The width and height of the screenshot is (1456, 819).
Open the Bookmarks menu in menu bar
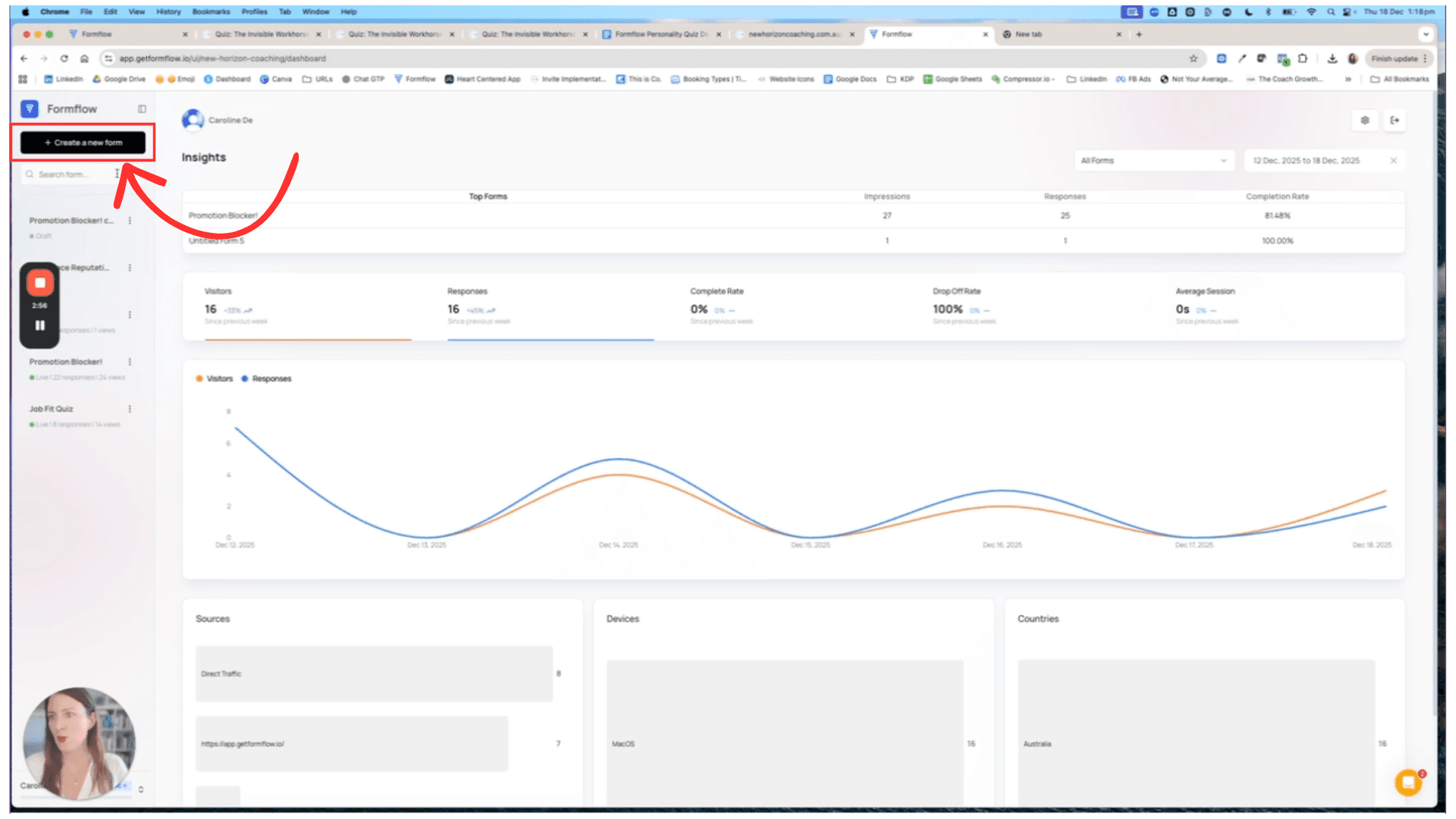211,12
